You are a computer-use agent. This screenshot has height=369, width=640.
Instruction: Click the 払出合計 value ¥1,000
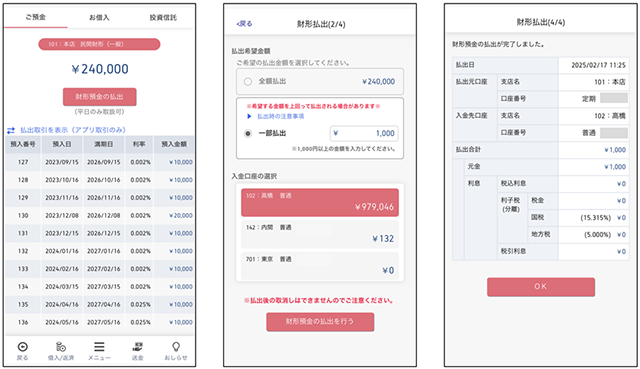(615, 150)
